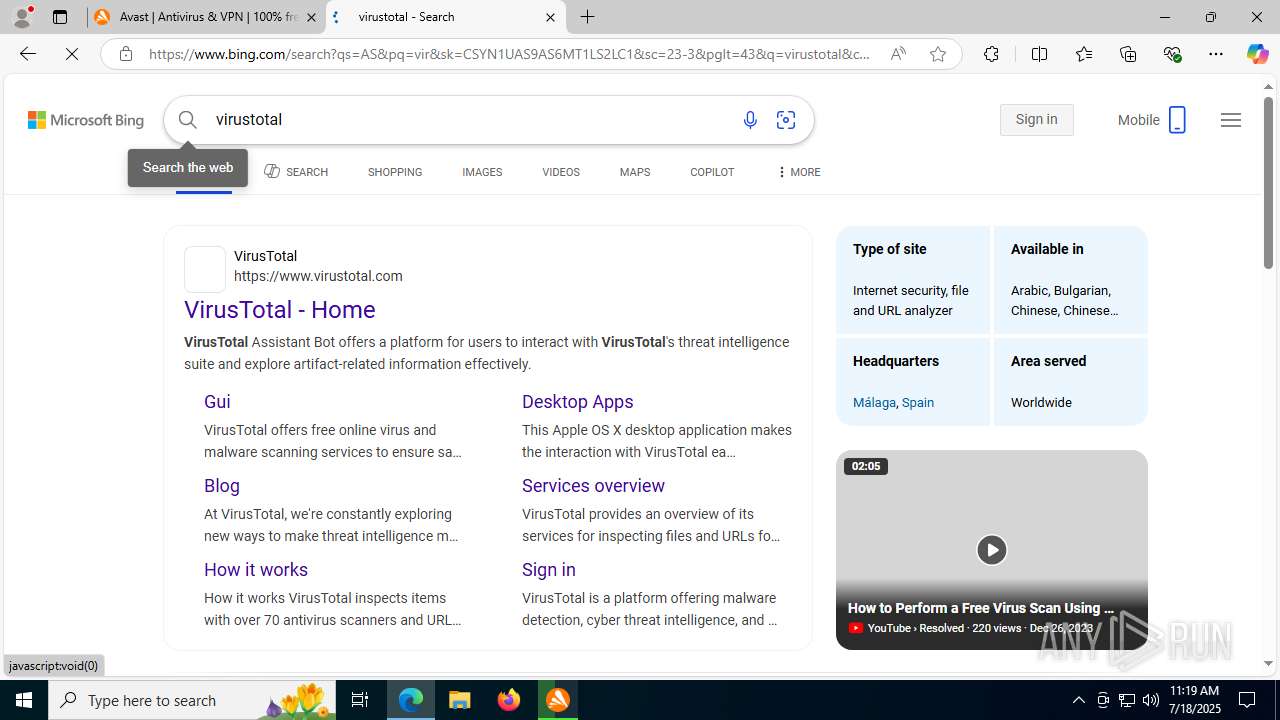Open the notification center icon
The height and width of the screenshot is (720, 1280).
1247,700
